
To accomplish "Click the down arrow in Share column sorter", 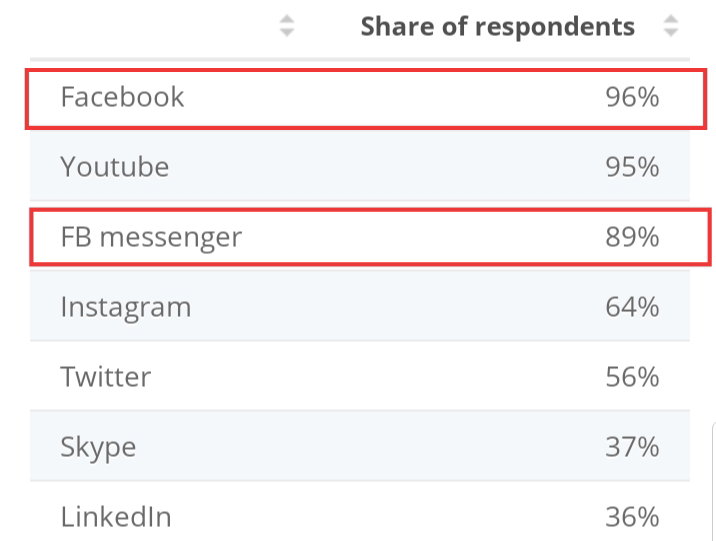I will [671, 32].
